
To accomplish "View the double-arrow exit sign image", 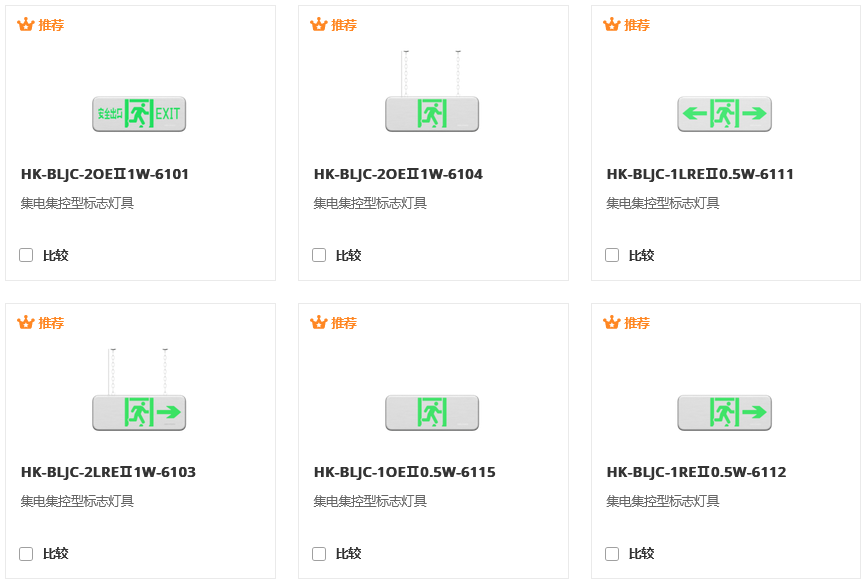I will (725, 114).
